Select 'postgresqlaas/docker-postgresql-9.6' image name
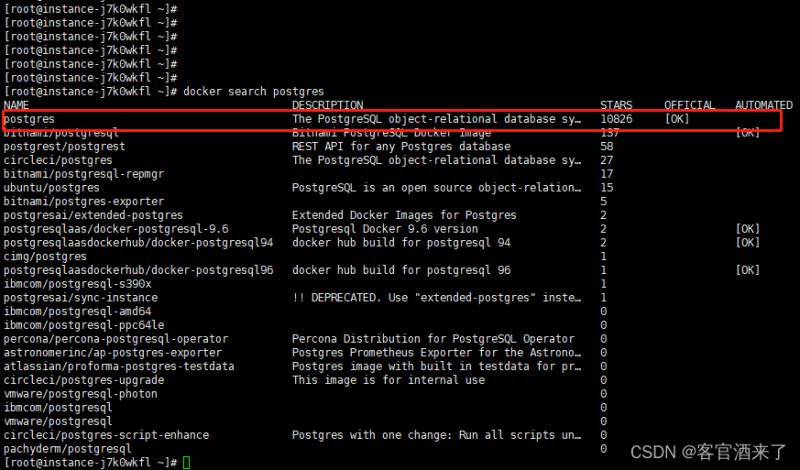The image size is (800, 470). coord(116,230)
